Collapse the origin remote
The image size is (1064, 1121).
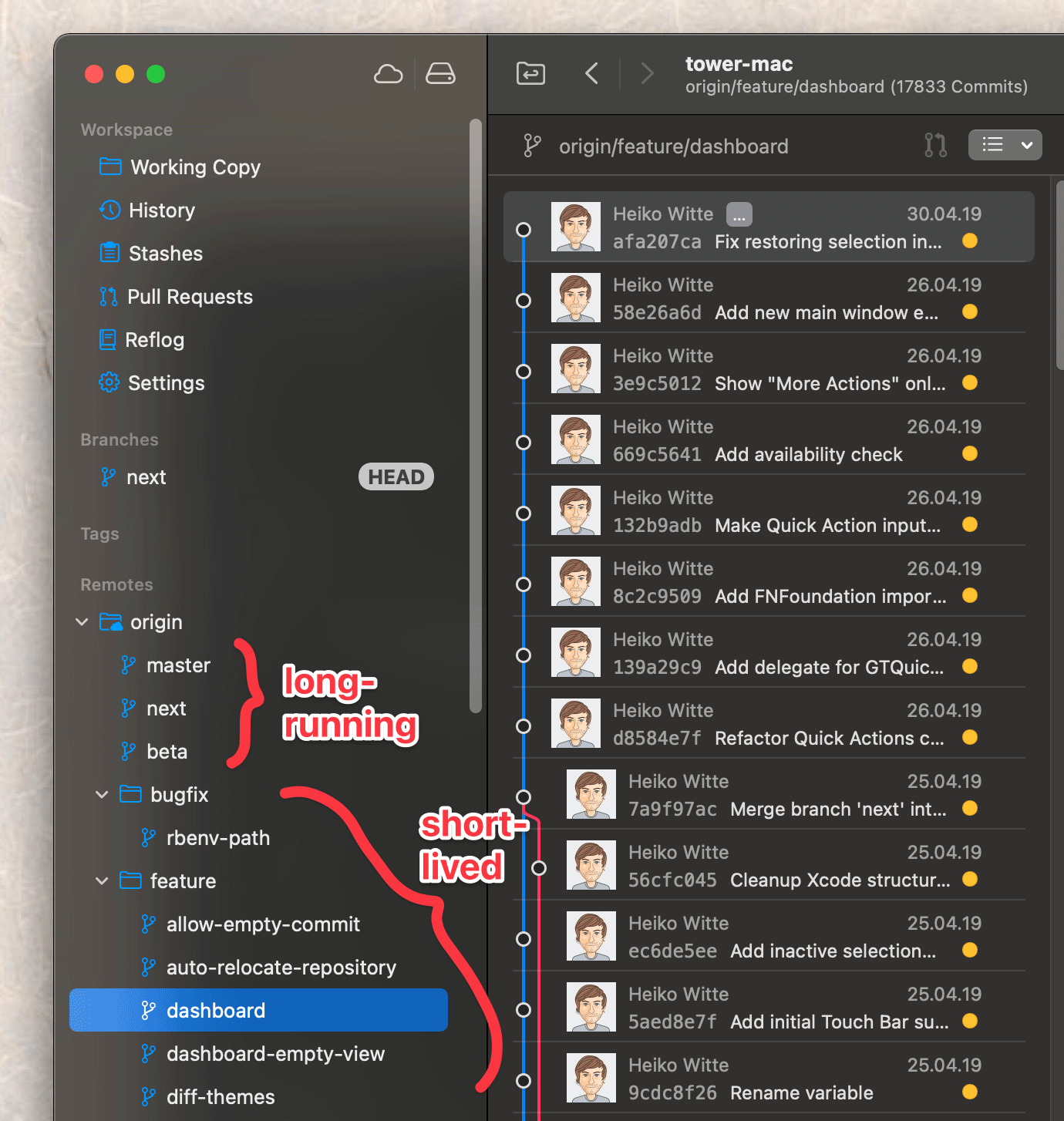(82, 621)
